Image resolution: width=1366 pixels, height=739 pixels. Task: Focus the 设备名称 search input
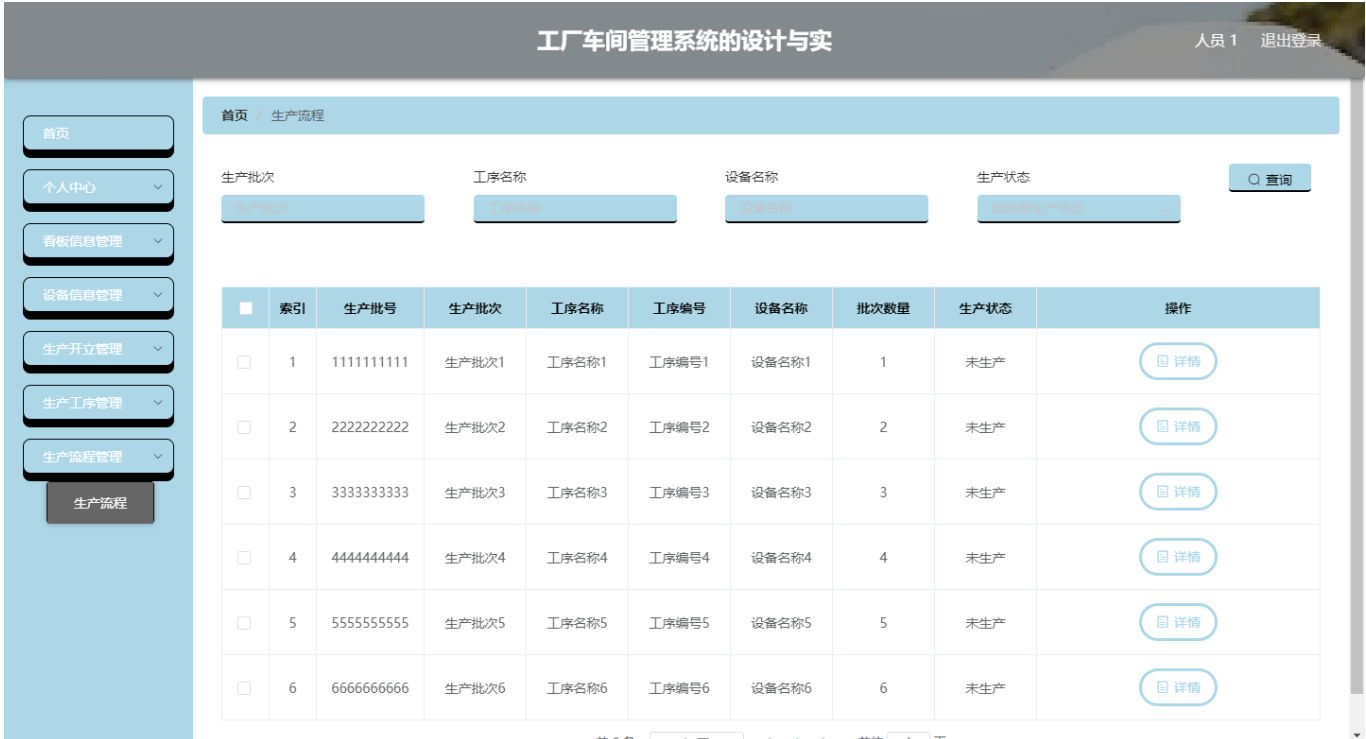click(826, 208)
